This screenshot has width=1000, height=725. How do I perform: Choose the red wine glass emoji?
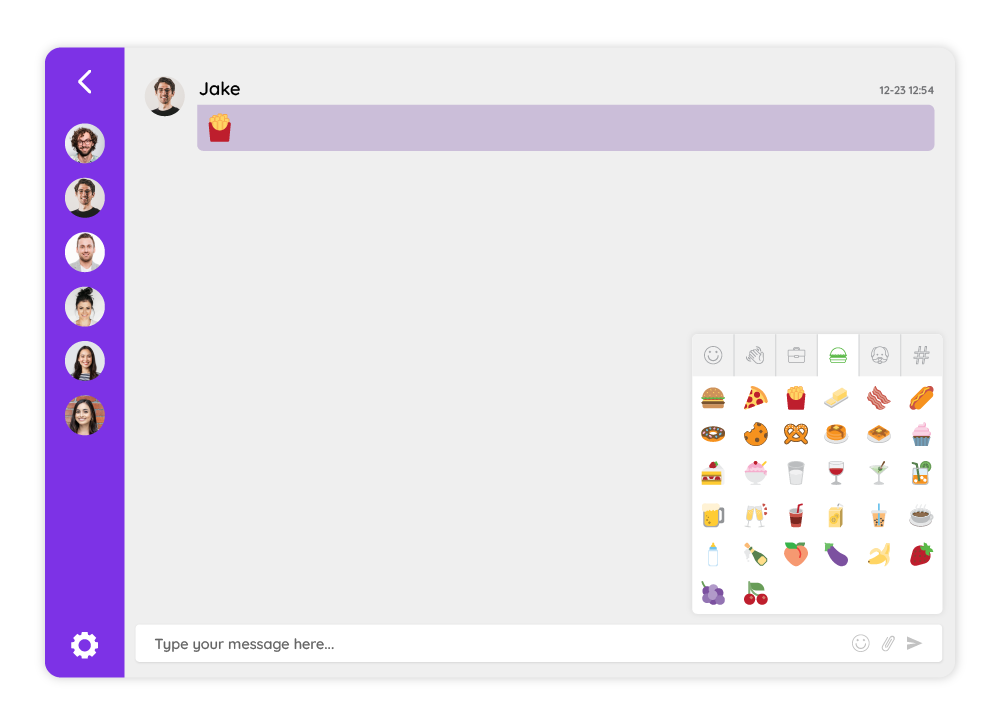tap(835, 472)
